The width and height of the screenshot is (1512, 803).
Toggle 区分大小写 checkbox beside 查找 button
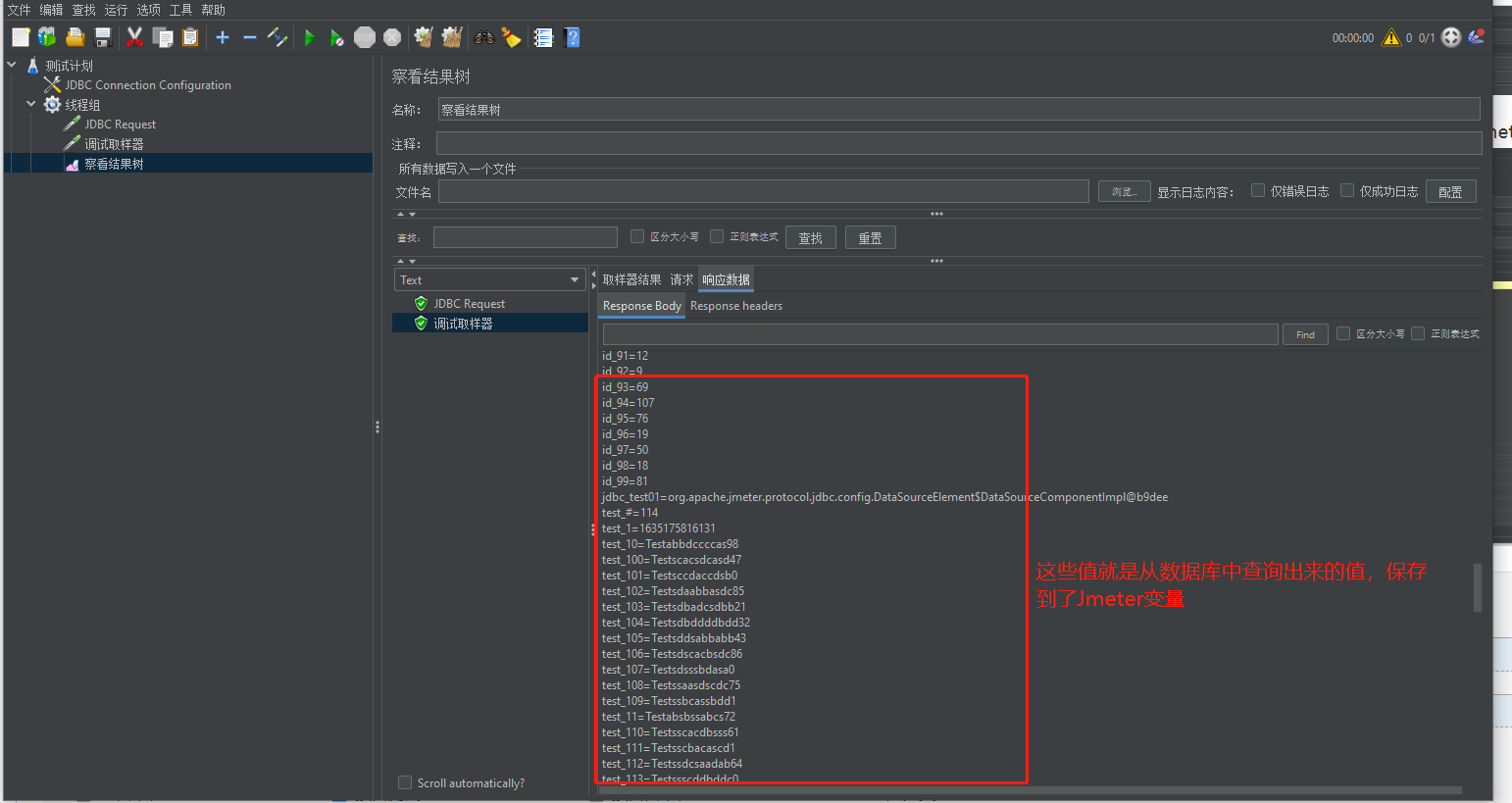pos(637,236)
